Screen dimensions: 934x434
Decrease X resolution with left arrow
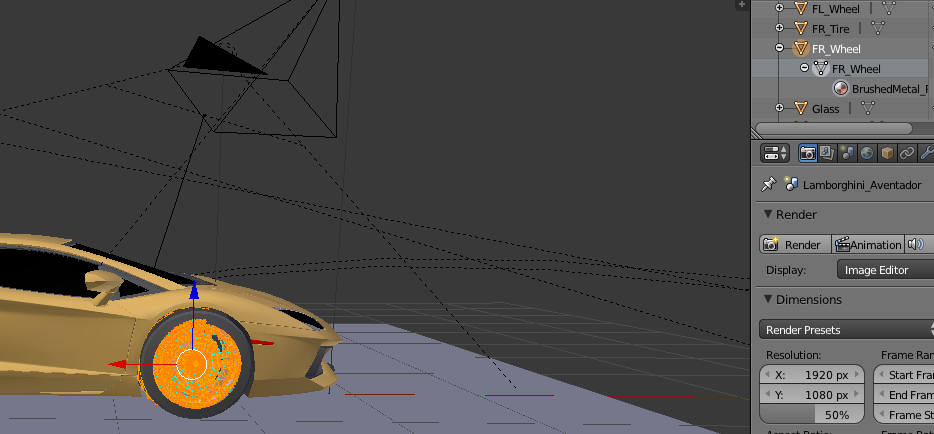768,374
